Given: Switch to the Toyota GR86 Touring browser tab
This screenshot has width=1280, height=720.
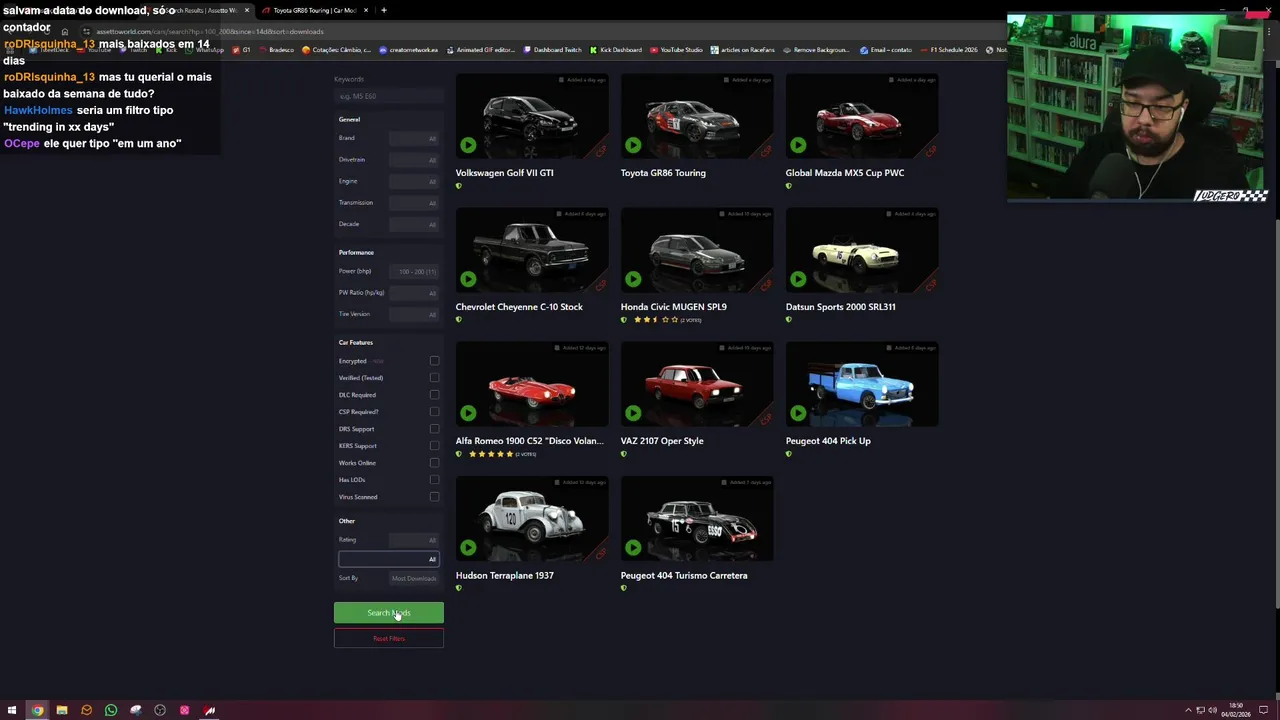Looking at the screenshot, I should click(x=313, y=10).
